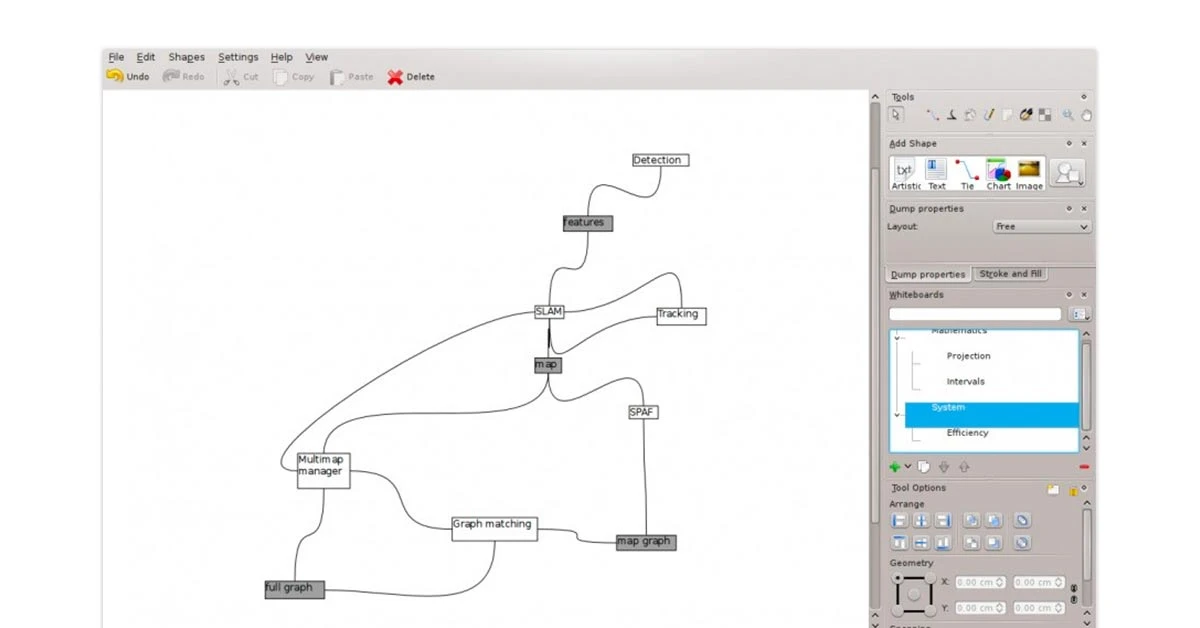Select the arrow selection tool in Tools panel
1200x628 pixels.
coord(898,114)
